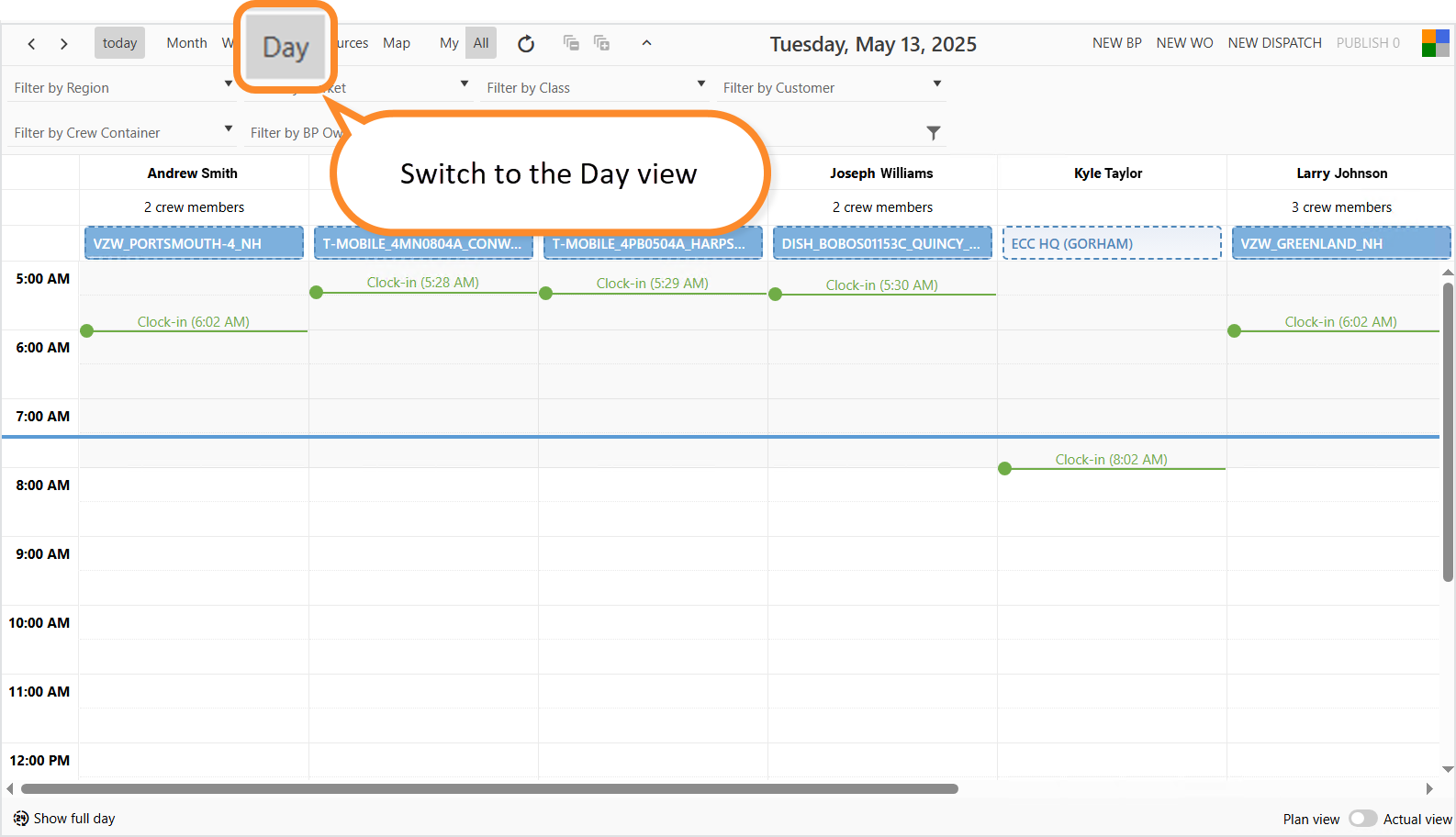Open the Filter by Crew Container dropdown
This screenshot has height=837, width=1456.
coord(123,132)
